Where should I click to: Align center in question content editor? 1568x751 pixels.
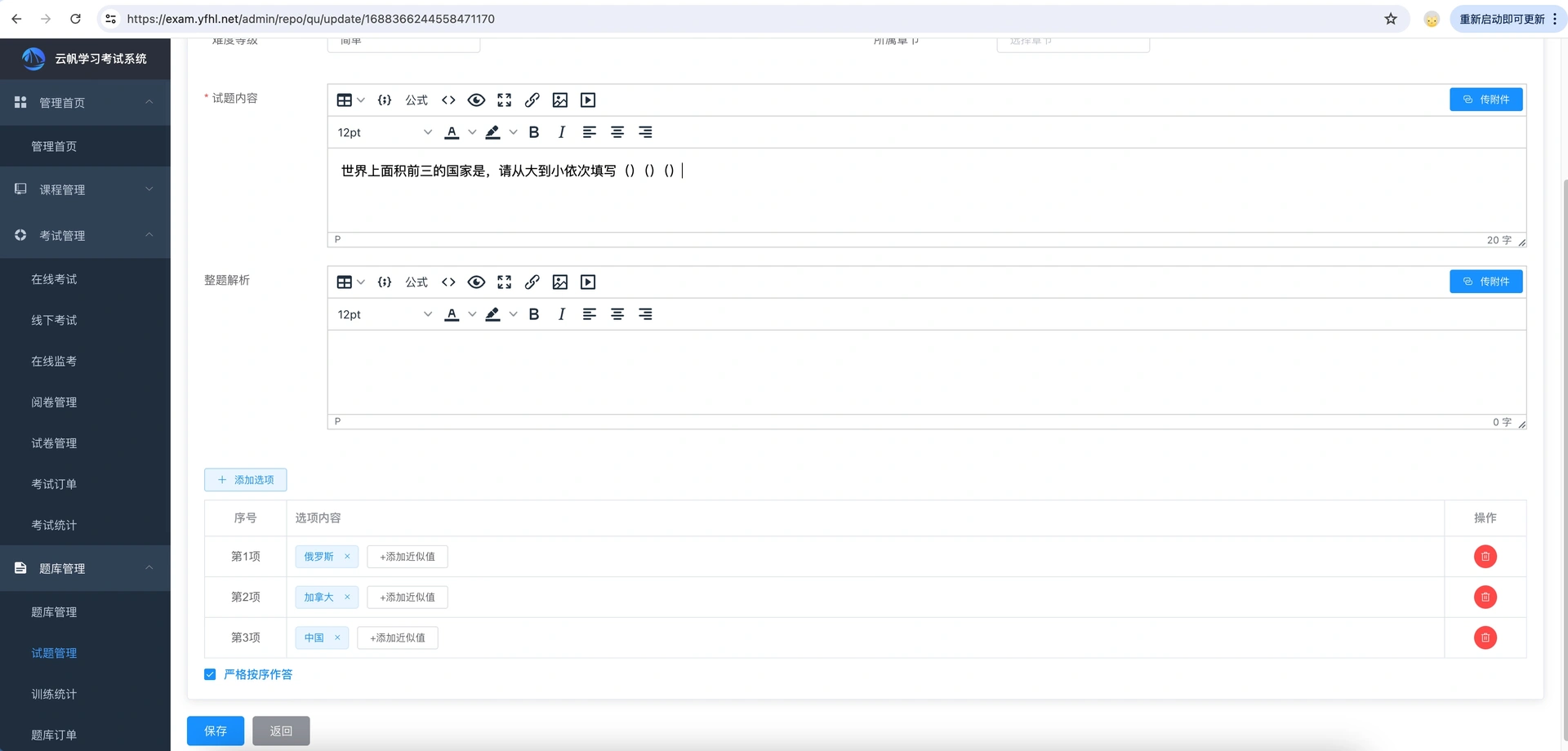tap(617, 131)
